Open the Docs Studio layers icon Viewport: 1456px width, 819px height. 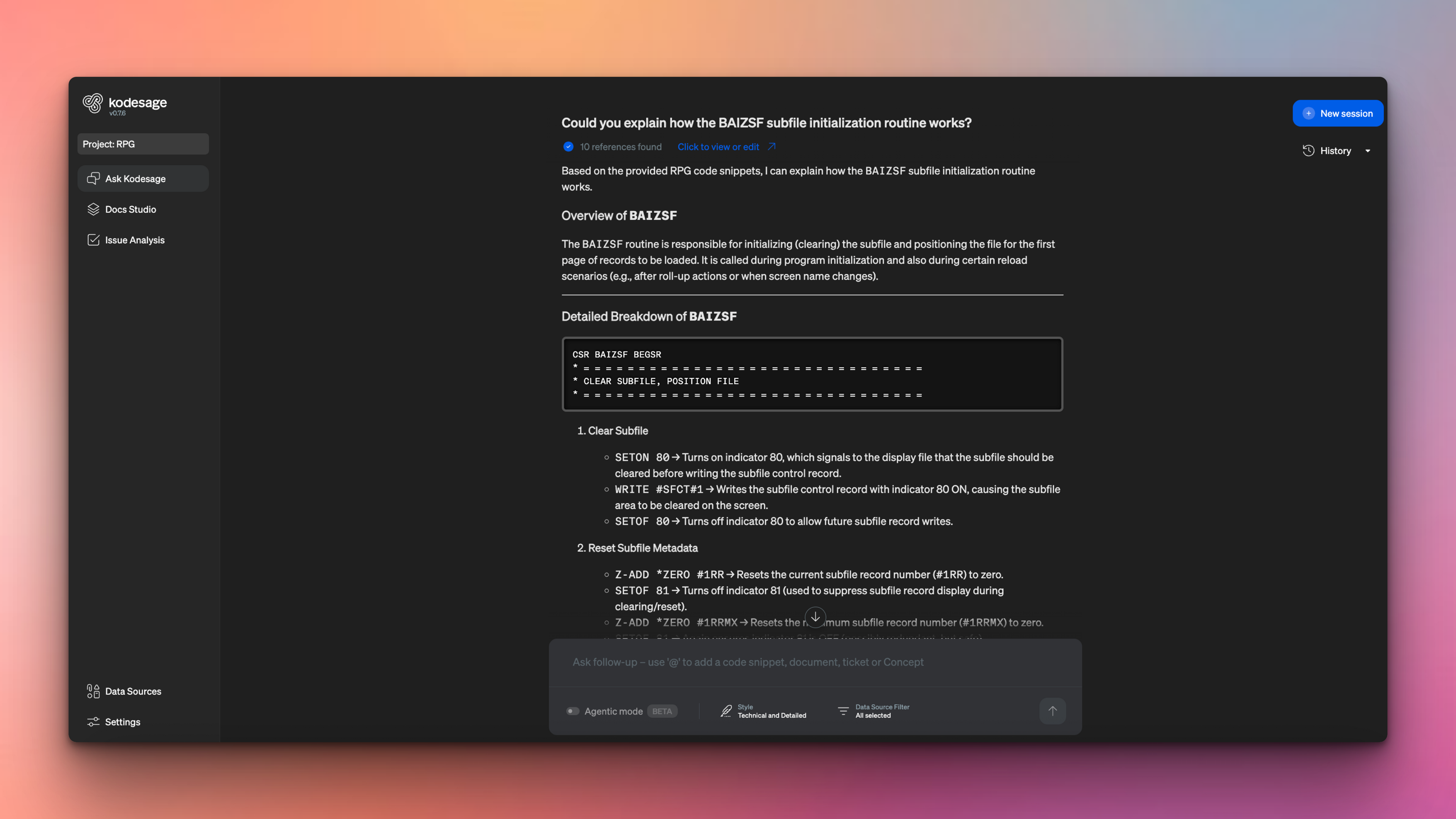coord(93,209)
